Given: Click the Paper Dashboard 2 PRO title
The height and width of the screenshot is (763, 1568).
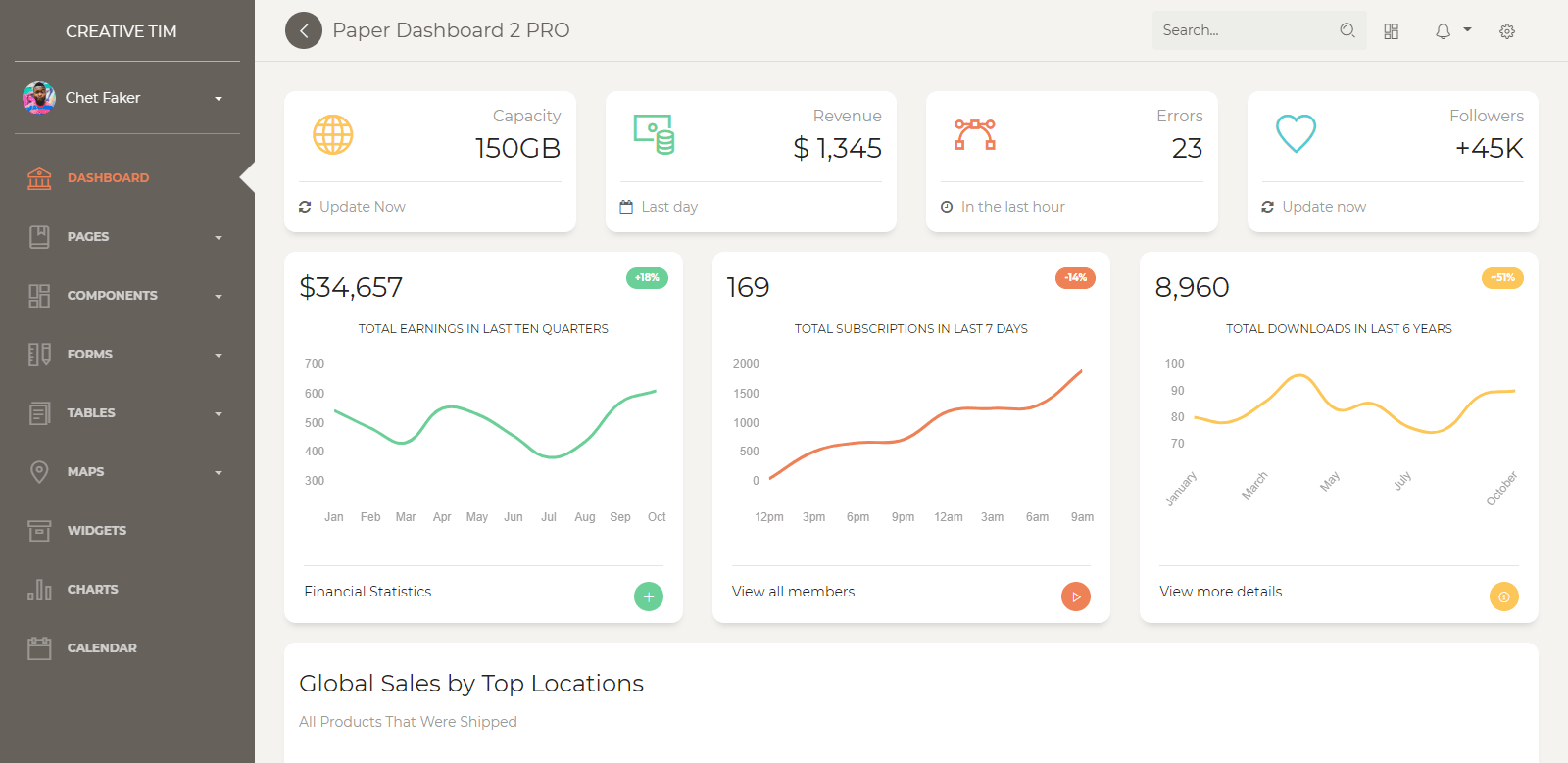Looking at the screenshot, I should (x=451, y=30).
